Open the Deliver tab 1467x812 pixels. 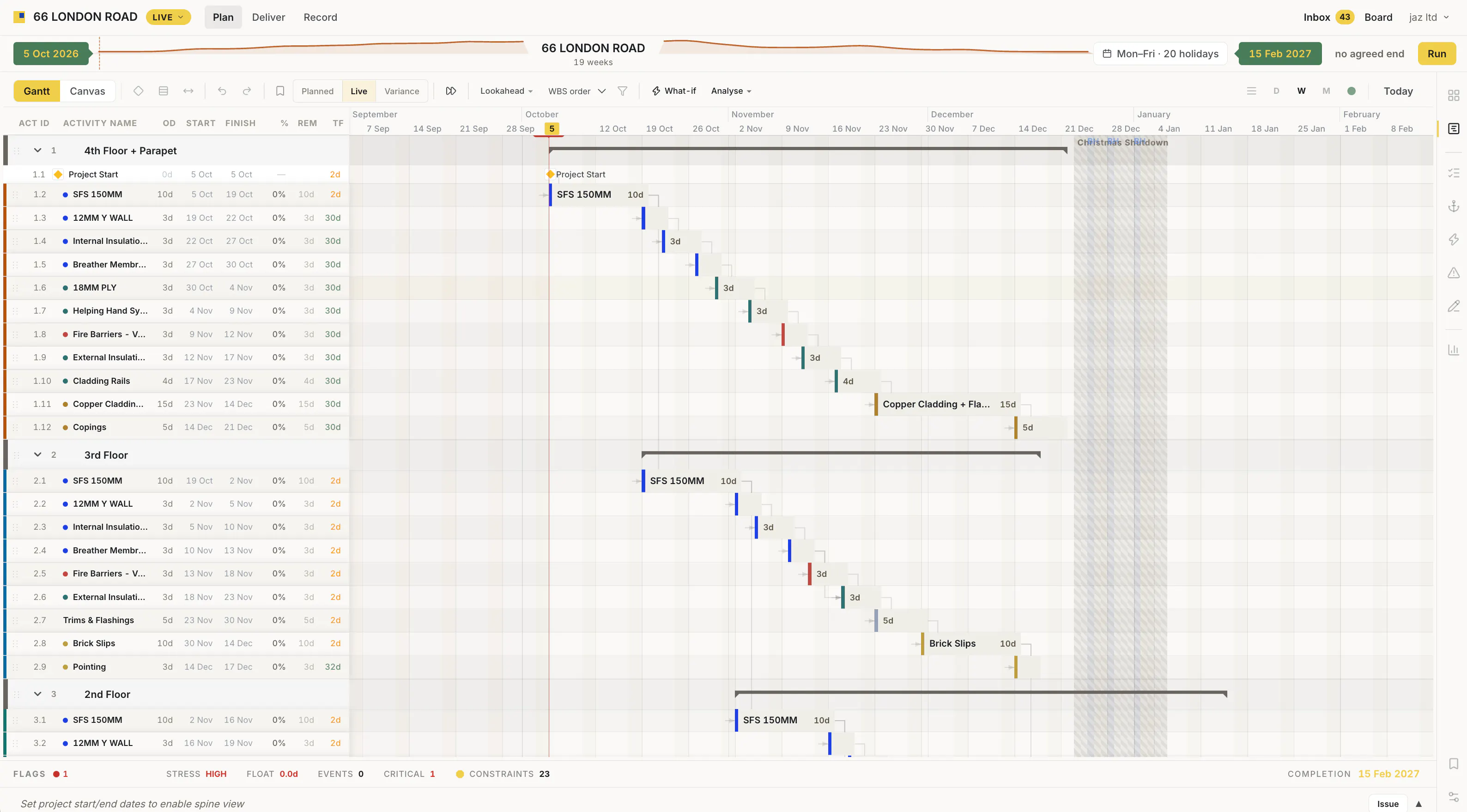(x=268, y=17)
